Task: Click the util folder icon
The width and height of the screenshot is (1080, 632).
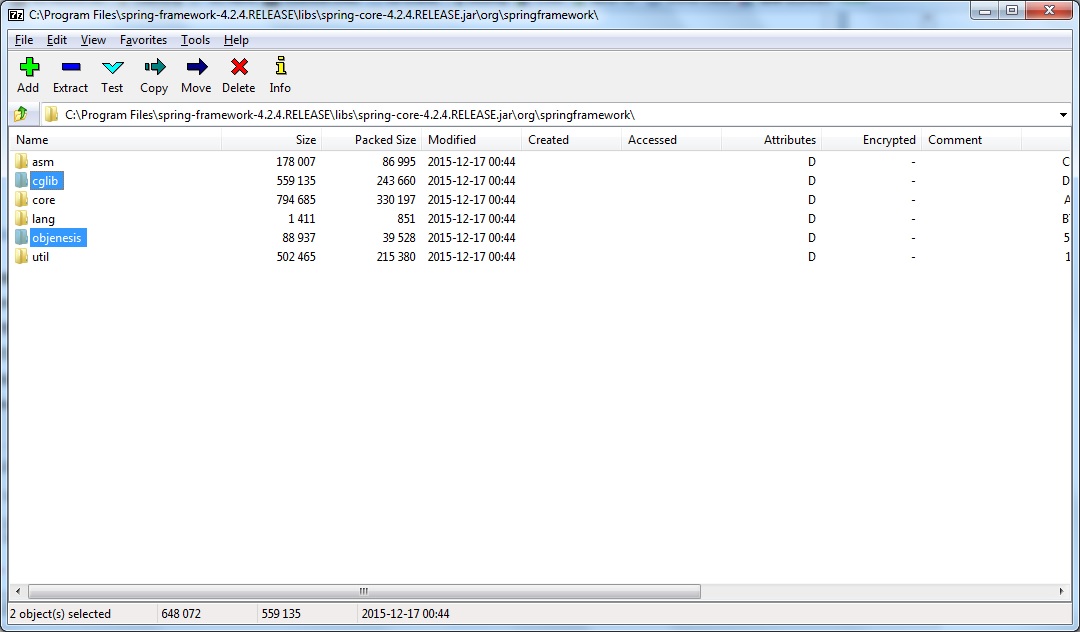Action: pyautogui.click(x=21, y=257)
